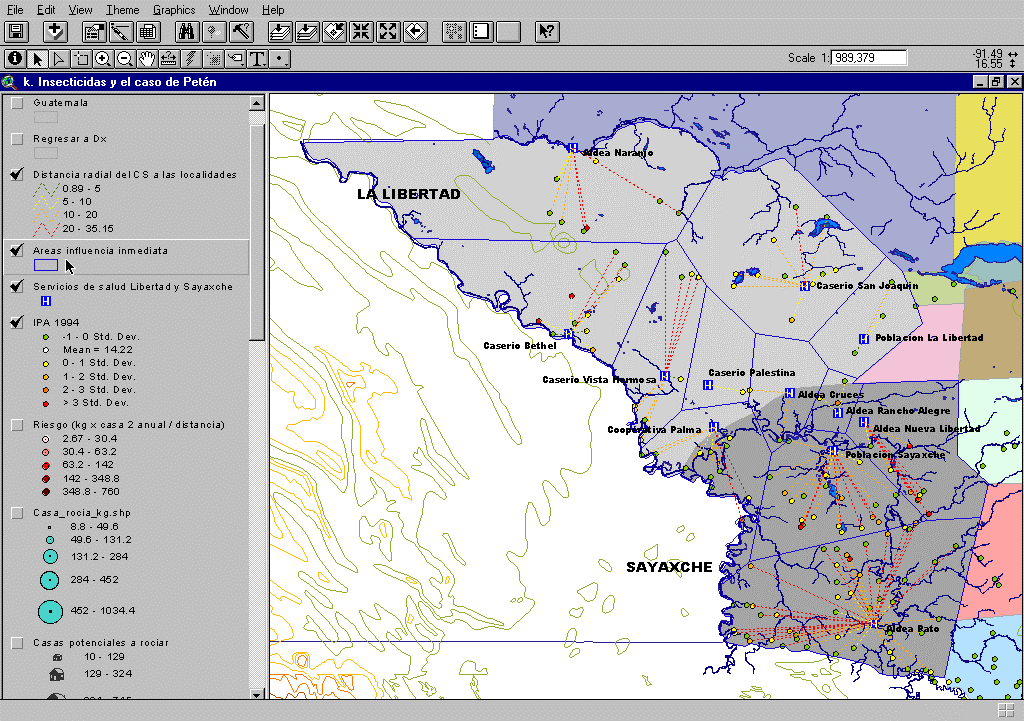Click the Save Project toolbar icon

point(17,31)
